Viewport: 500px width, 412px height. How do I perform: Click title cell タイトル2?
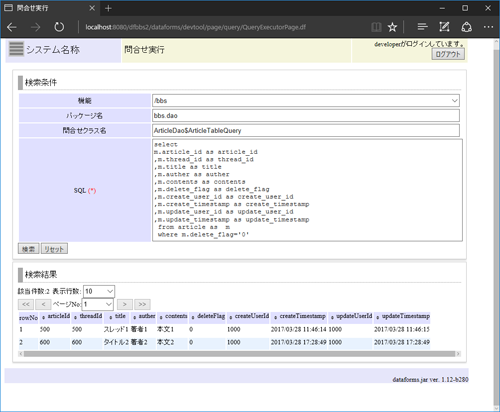(116, 342)
